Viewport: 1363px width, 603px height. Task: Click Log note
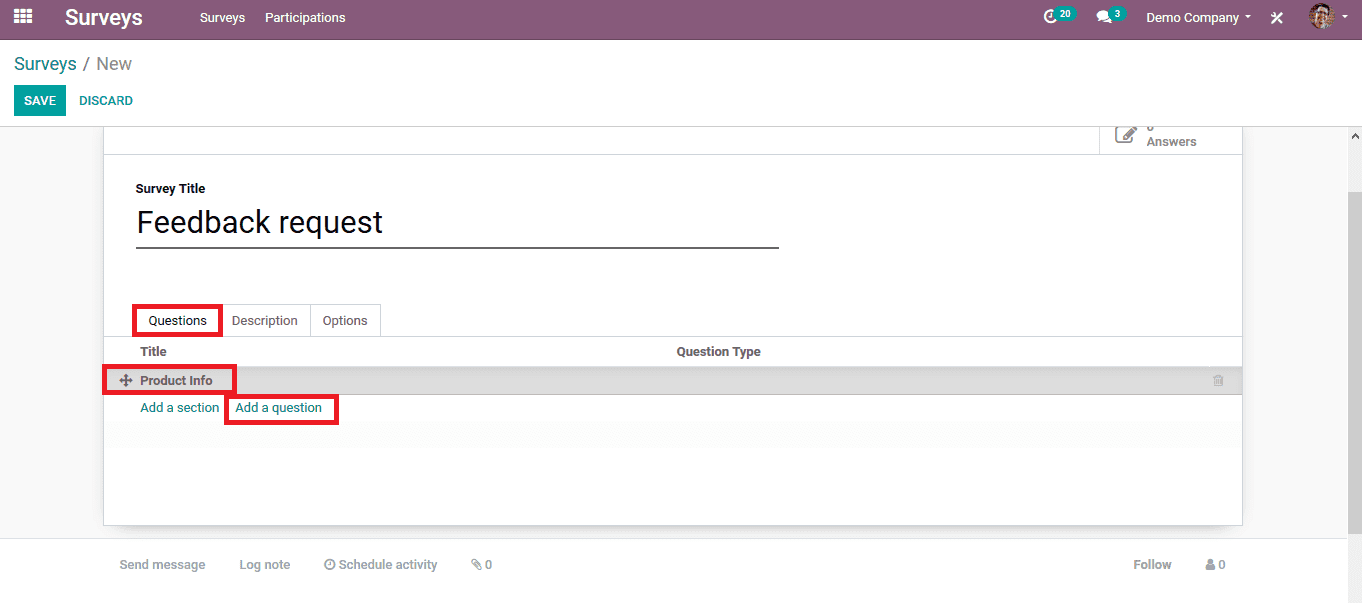265,565
